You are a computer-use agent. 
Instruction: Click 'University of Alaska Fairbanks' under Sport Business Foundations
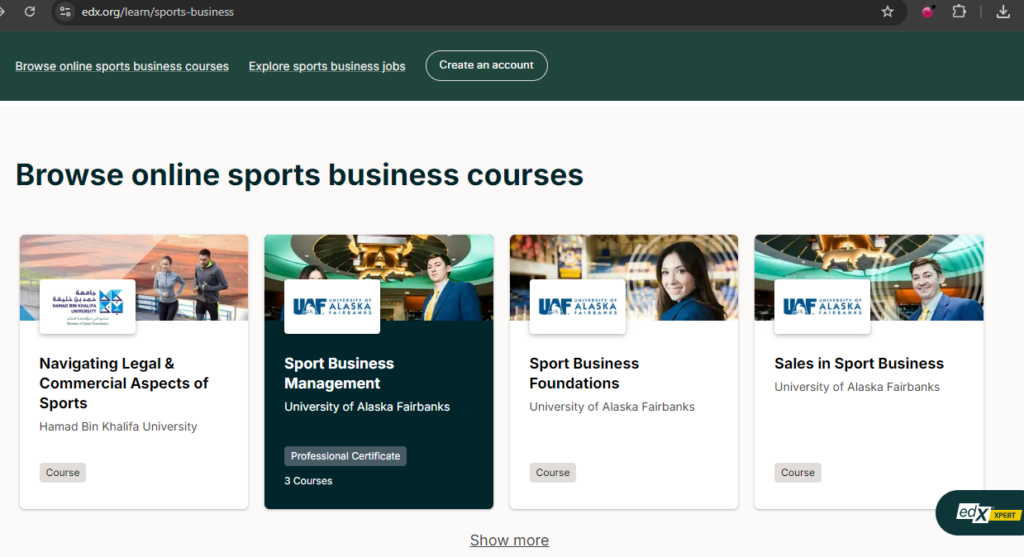pyautogui.click(x=612, y=407)
